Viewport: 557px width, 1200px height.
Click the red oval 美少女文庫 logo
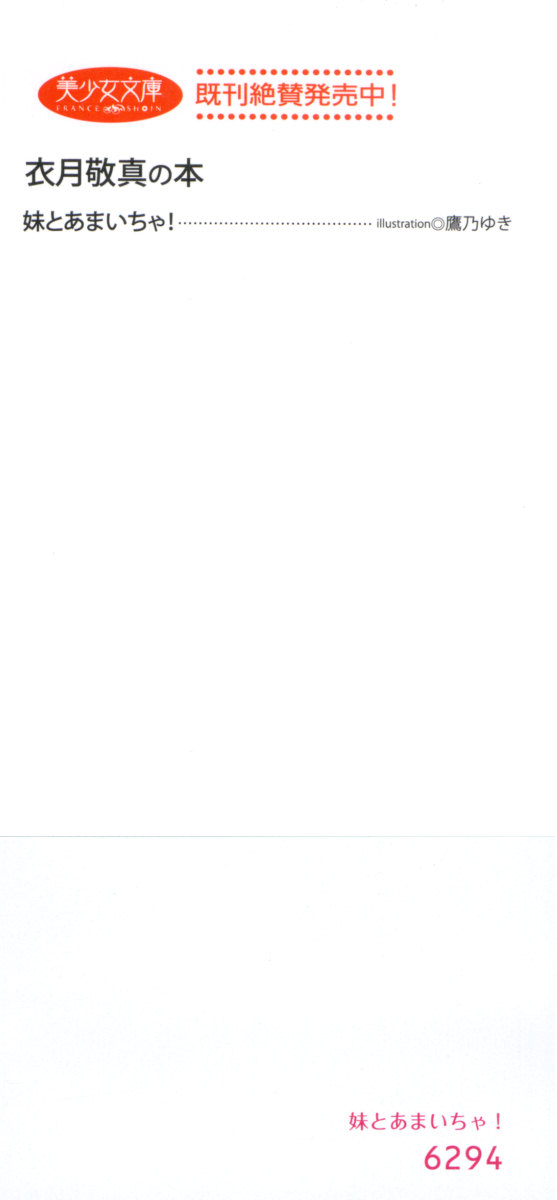click(111, 96)
